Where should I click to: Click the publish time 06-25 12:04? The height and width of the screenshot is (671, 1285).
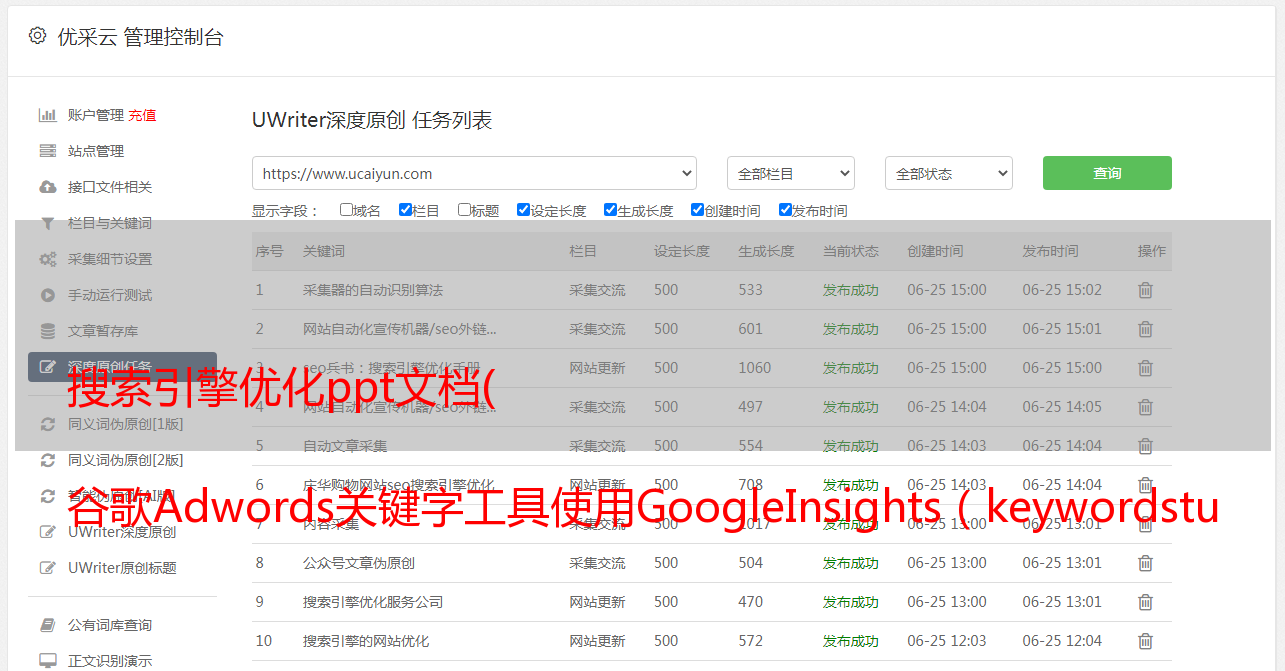click(x=1062, y=641)
